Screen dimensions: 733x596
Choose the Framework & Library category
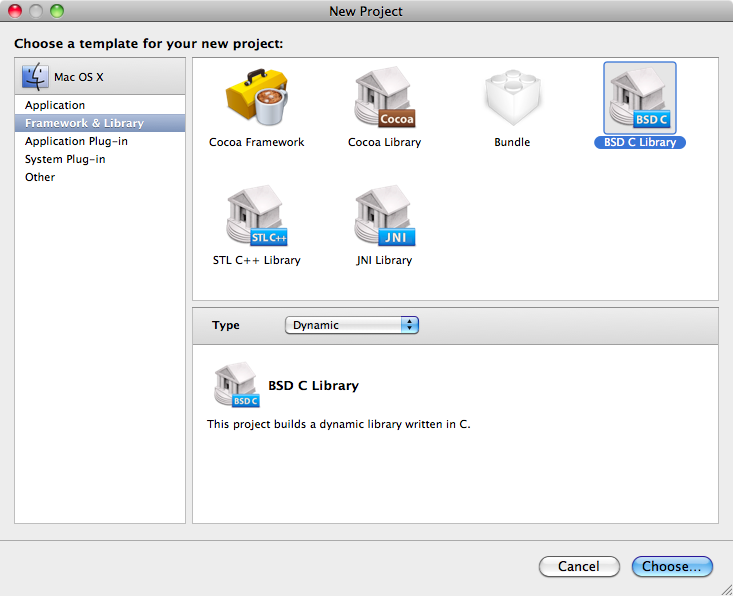100,123
